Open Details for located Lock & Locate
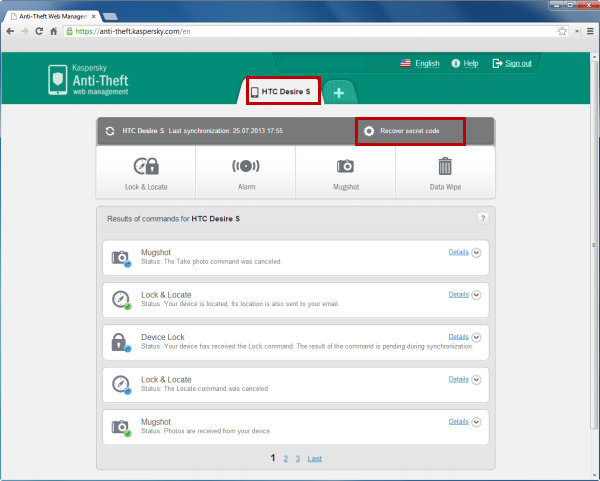The image size is (600, 481). 458,295
